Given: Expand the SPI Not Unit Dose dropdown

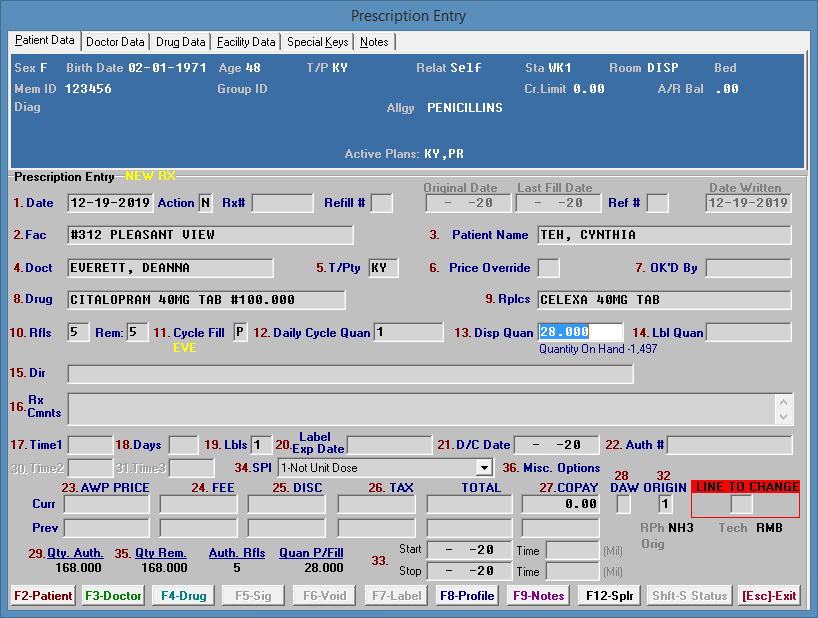Looking at the screenshot, I should [485, 468].
